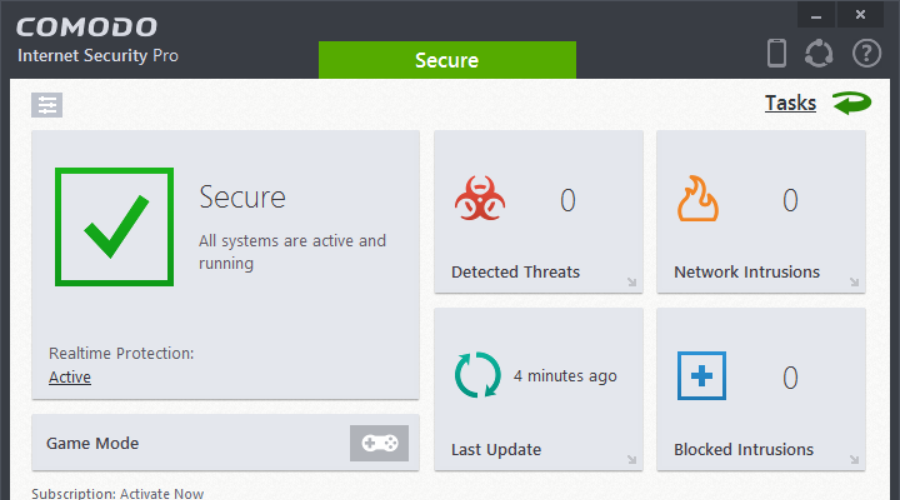900x500 pixels.
Task: Click the Detected Threats count 0
Action: (x=568, y=200)
